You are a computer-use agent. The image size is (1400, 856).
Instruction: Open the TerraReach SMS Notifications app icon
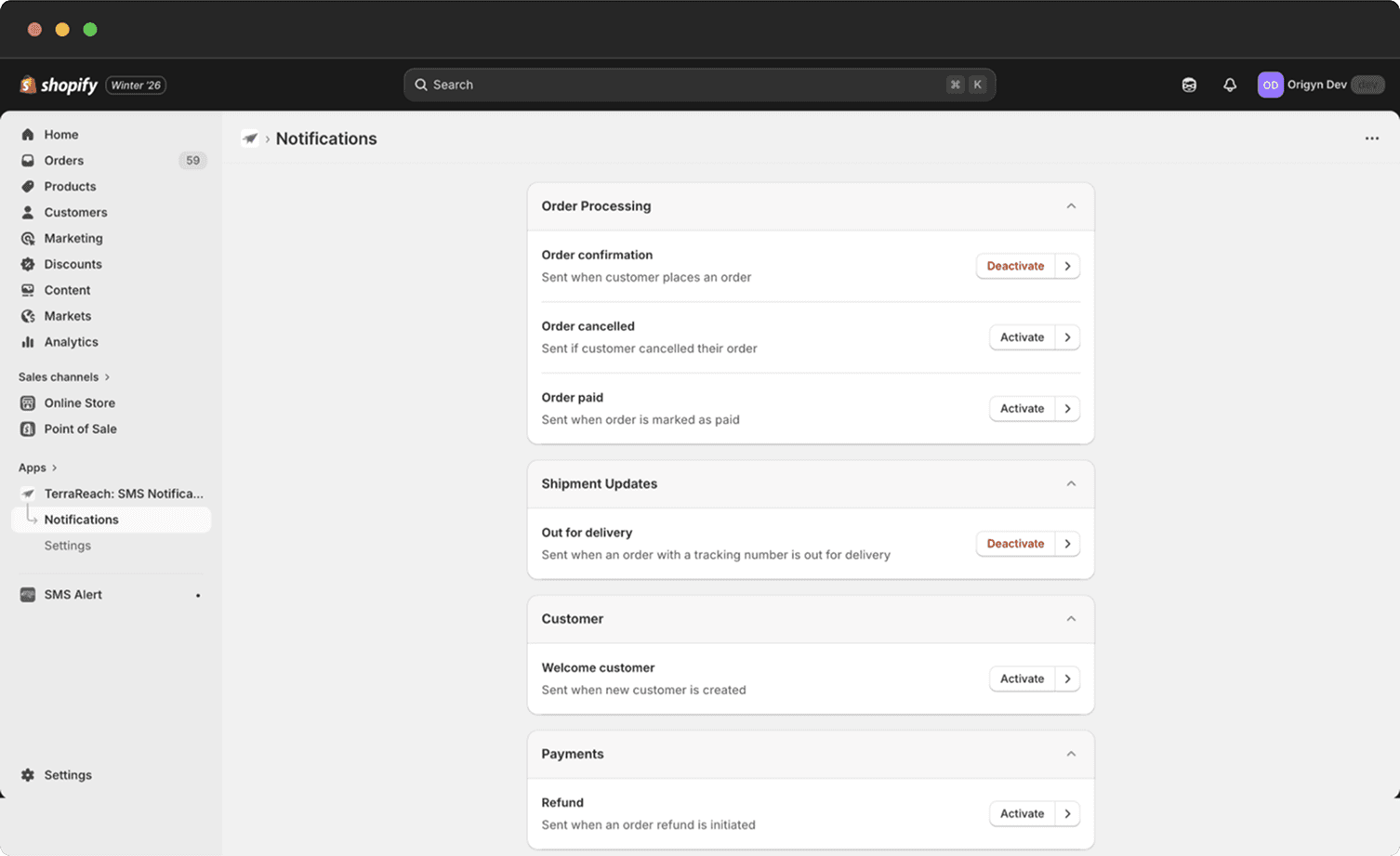pyautogui.click(x=27, y=494)
